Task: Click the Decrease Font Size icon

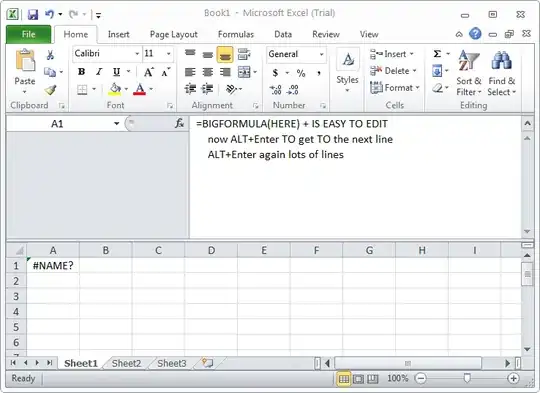Action: (x=166, y=72)
